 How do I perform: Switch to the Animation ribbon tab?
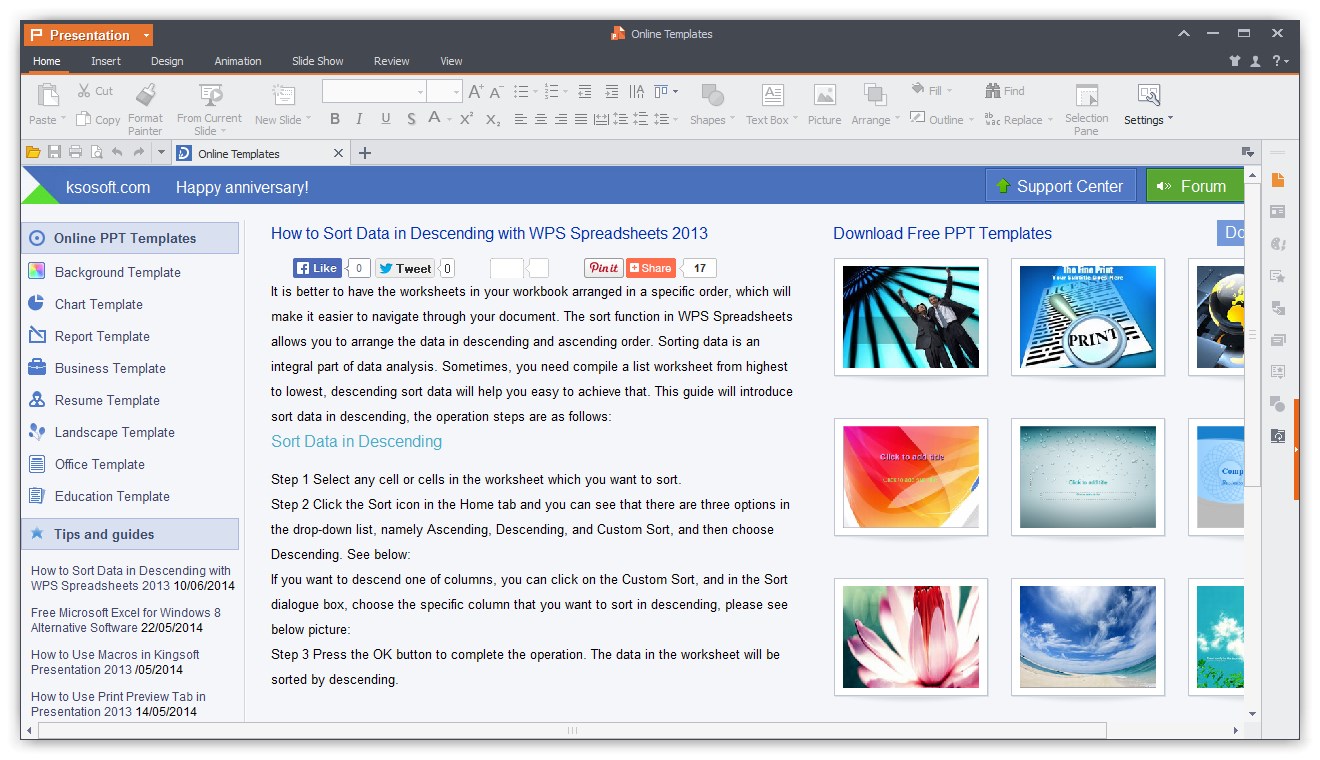[x=237, y=61]
